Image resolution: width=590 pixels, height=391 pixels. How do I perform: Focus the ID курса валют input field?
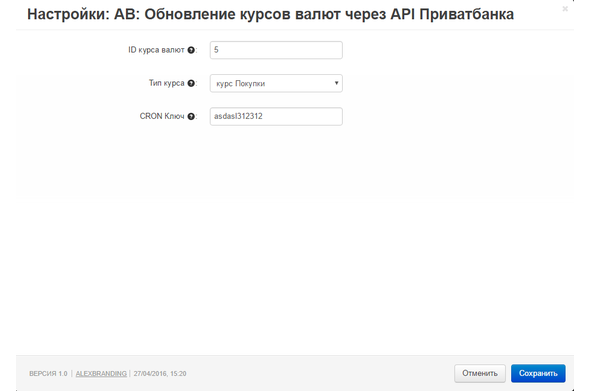pos(276,50)
